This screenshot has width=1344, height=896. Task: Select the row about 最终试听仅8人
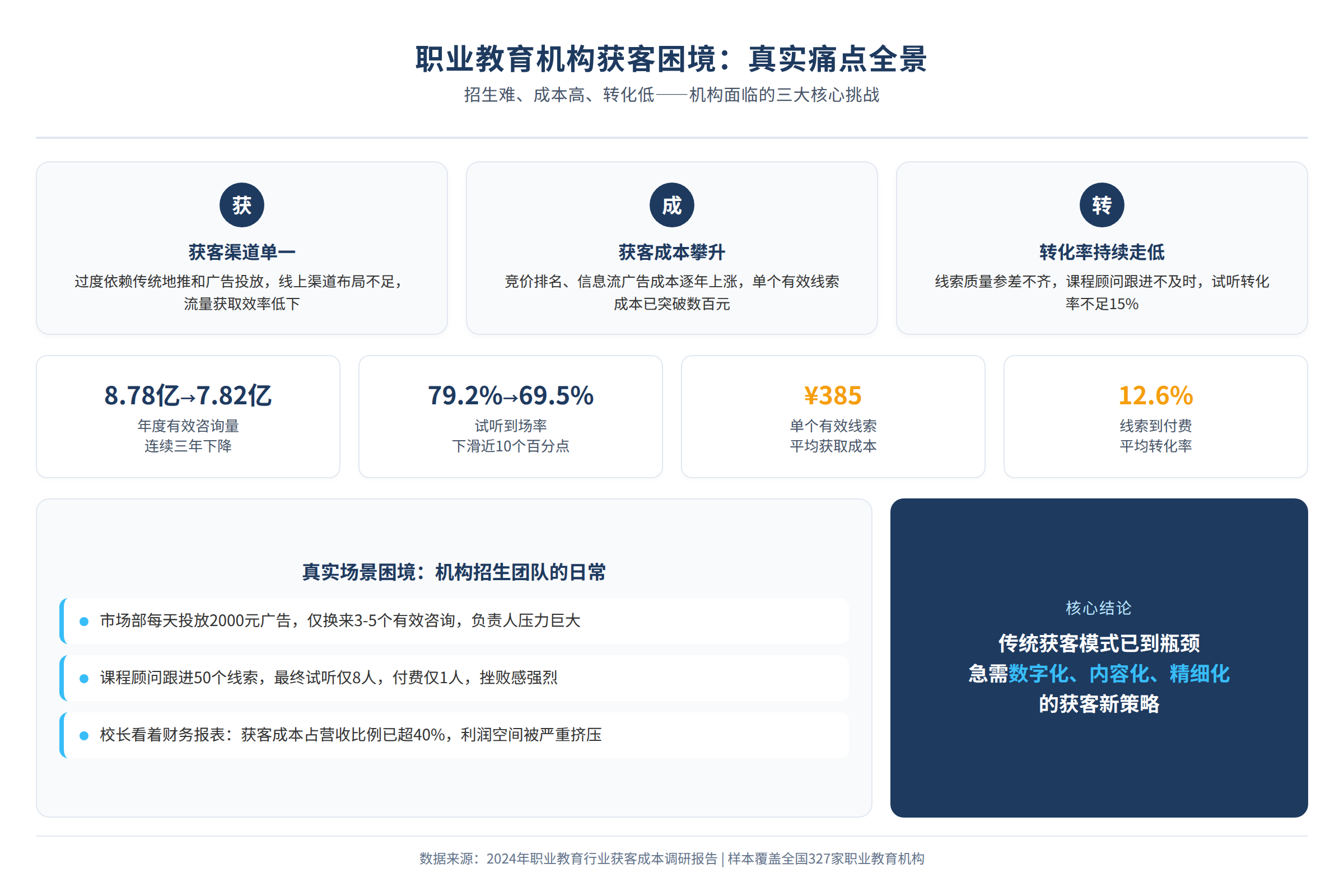tap(454, 678)
